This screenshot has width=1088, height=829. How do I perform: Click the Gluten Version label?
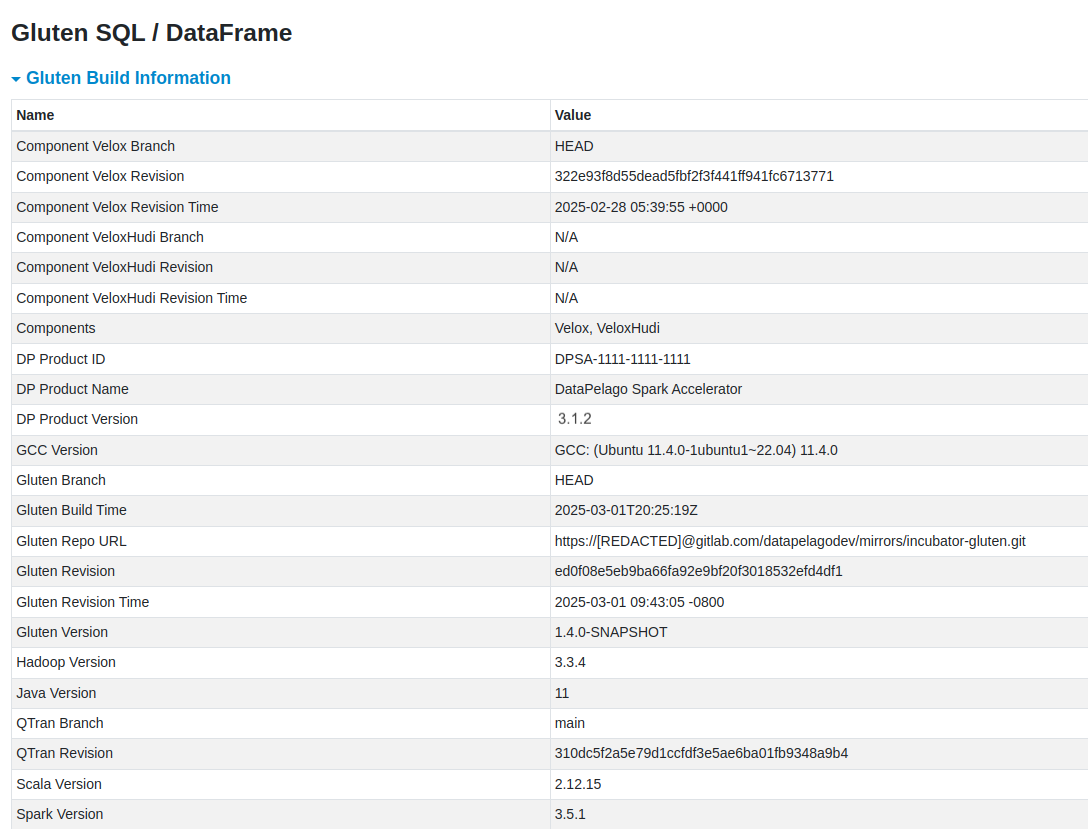click(62, 632)
